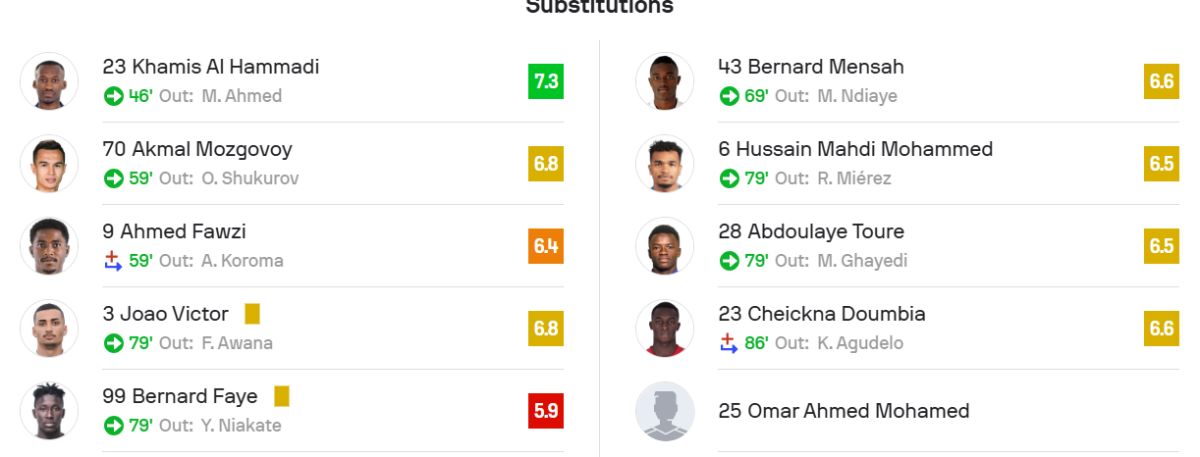
Task: Click Bernard Mensah's 6.6 rating badge
Action: [x=1161, y=82]
